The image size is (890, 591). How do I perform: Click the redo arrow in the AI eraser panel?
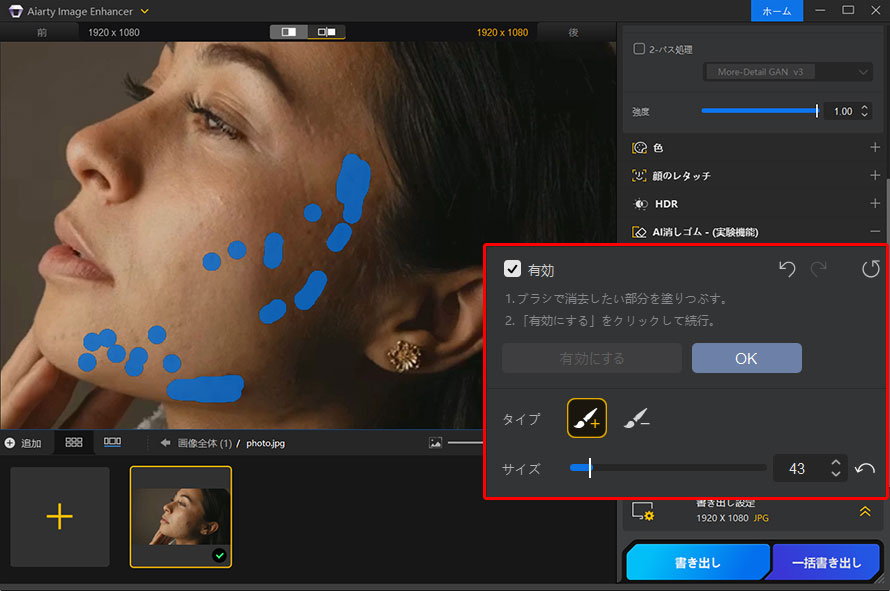(x=817, y=269)
